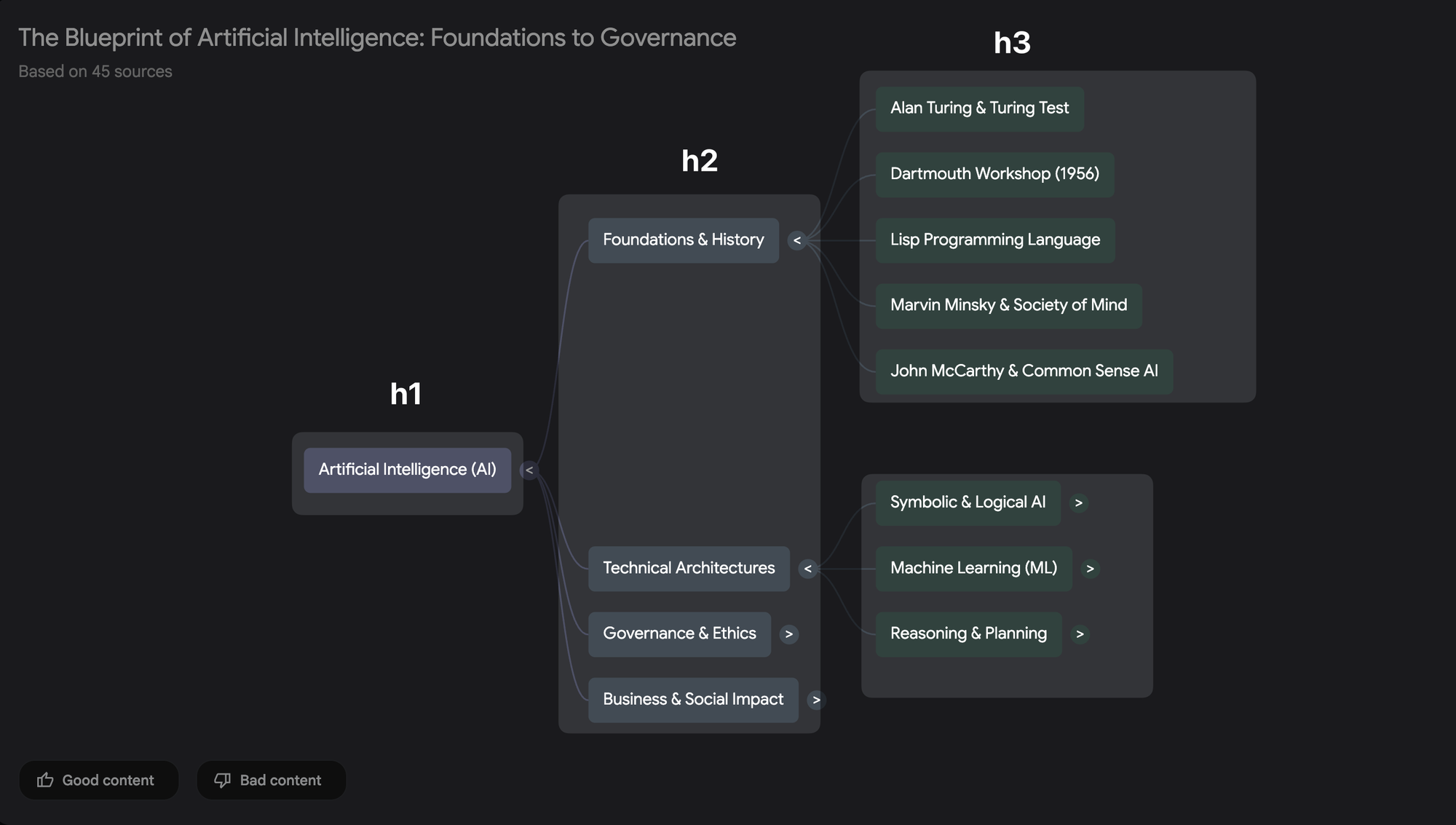Expand the Business & Social Impact branch

click(x=816, y=700)
